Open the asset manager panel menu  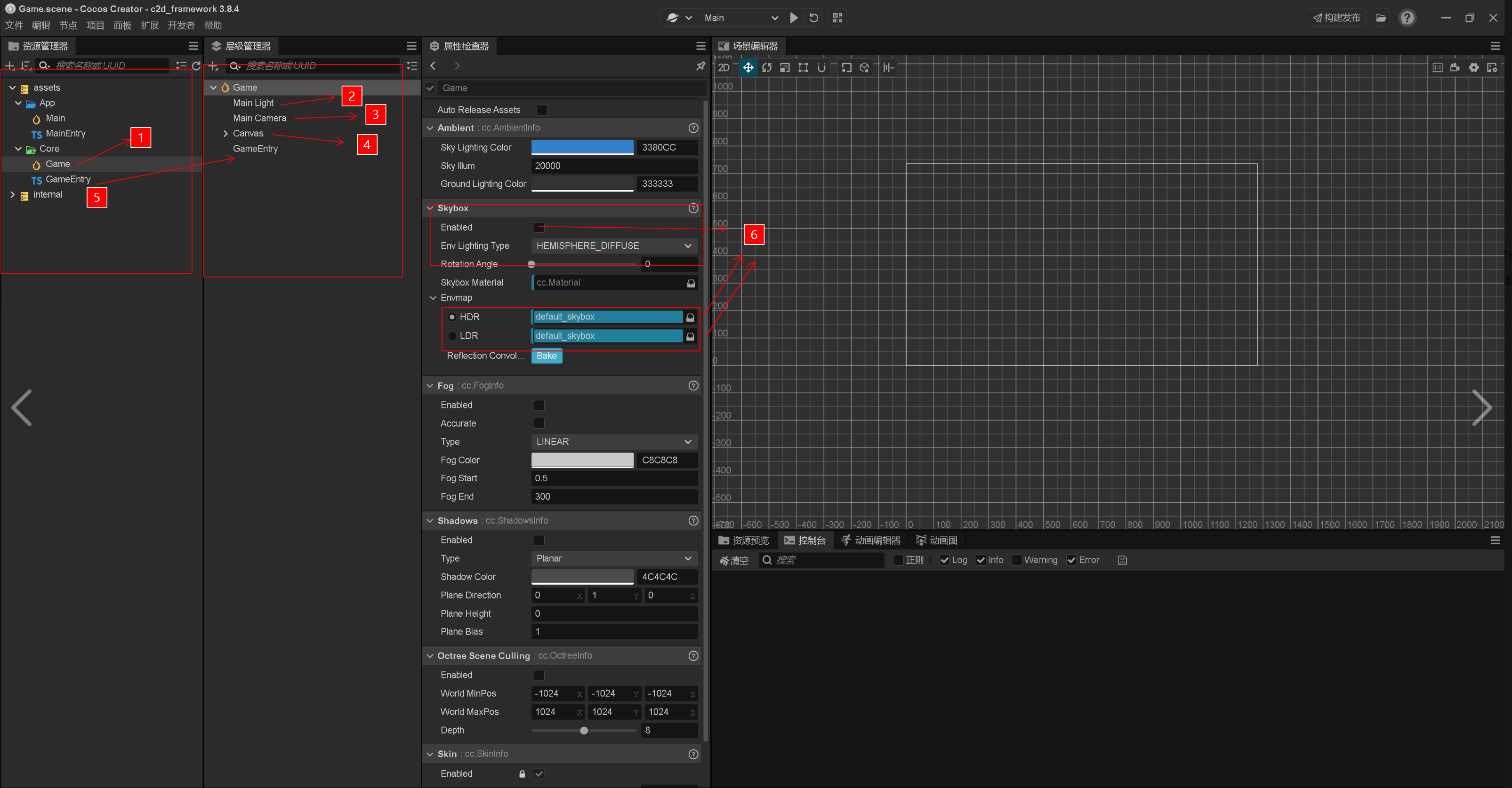click(193, 46)
